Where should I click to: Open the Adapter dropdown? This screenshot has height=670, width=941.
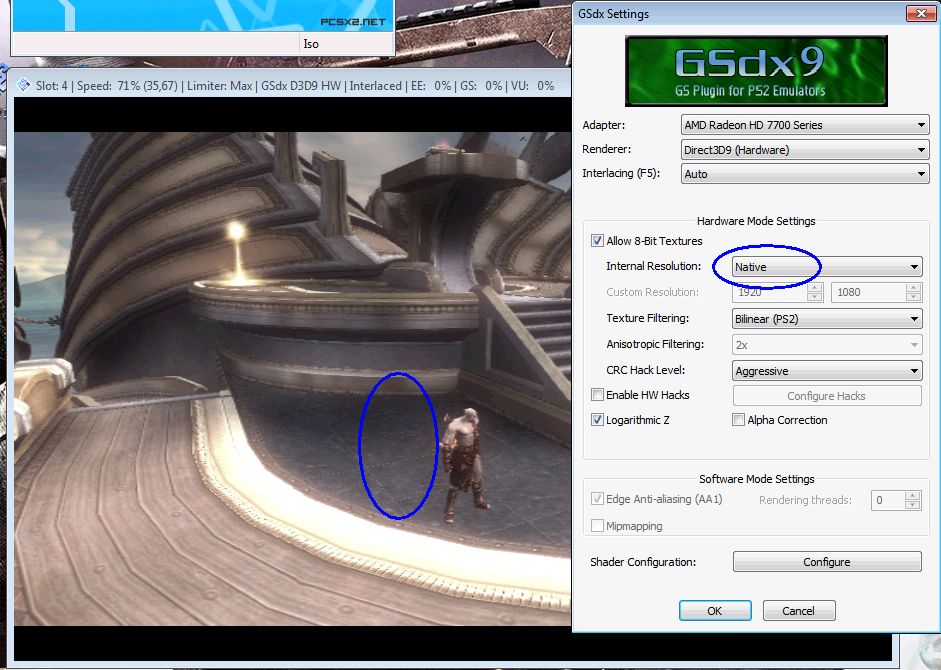coord(805,125)
